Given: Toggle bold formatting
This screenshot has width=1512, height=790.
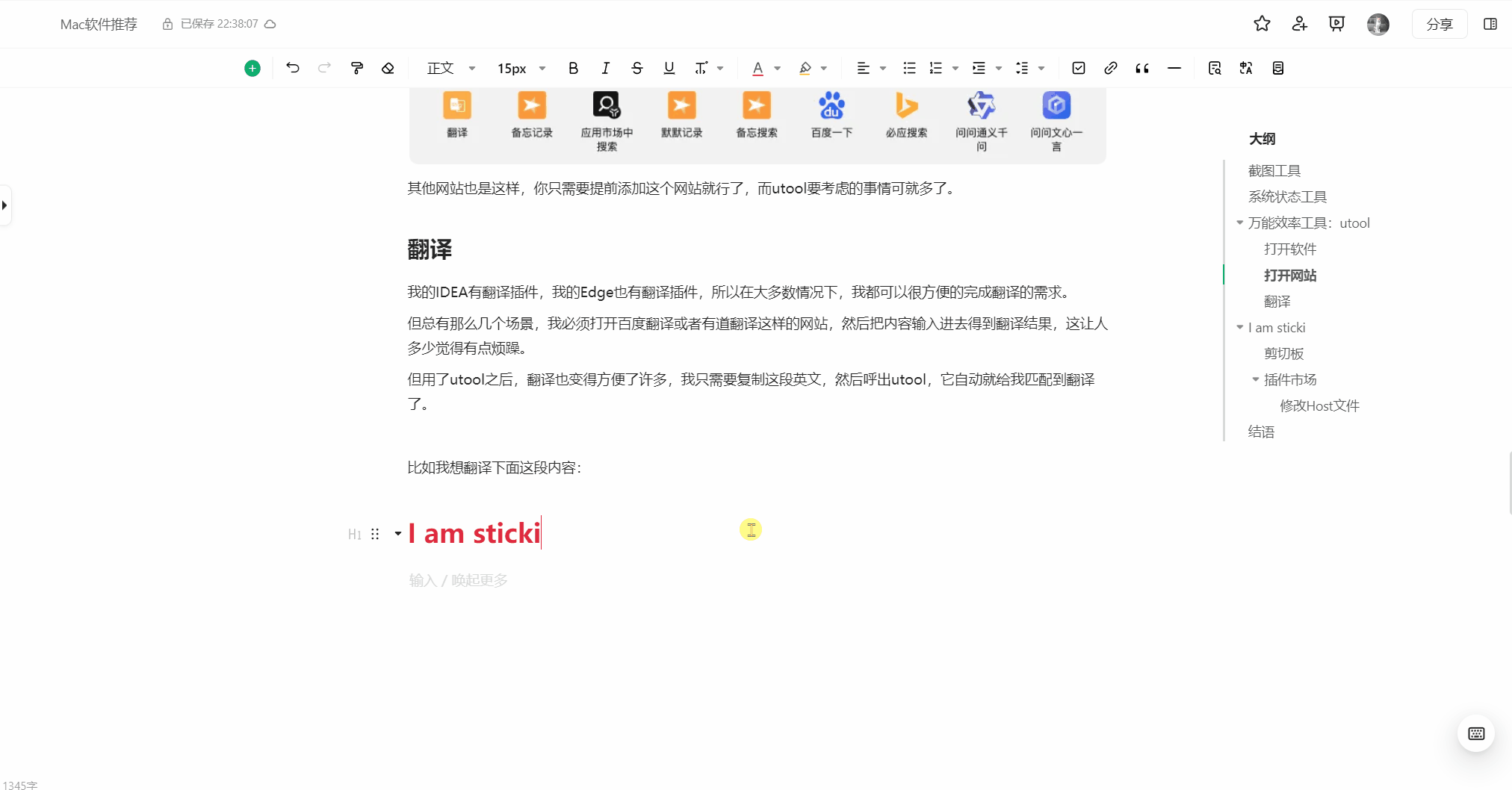Looking at the screenshot, I should 572,67.
